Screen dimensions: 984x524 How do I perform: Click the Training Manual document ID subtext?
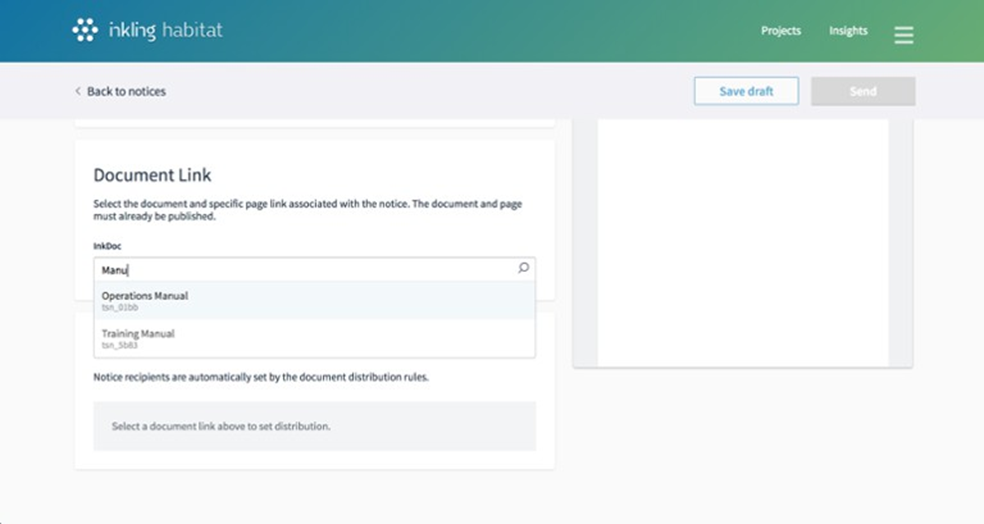coord(119,346)
